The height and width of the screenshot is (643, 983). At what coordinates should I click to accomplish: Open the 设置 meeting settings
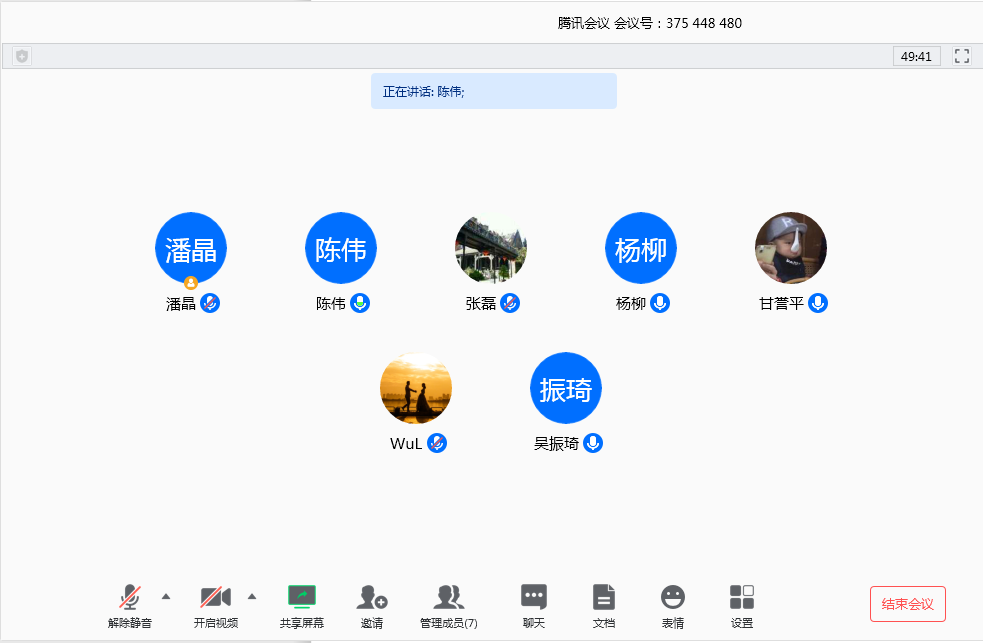(741, 605)
